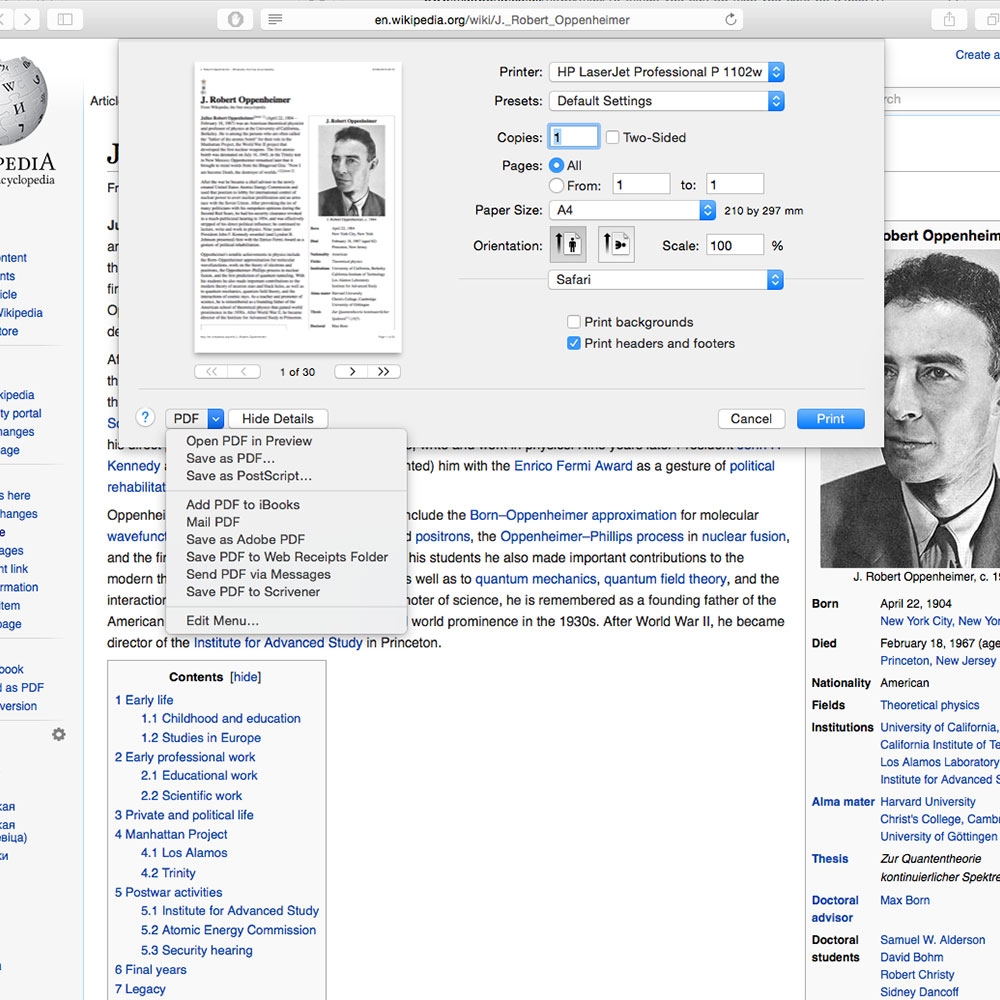Open the Safari options pane dropdown
1000x1000 pixels.
(666, 279)
